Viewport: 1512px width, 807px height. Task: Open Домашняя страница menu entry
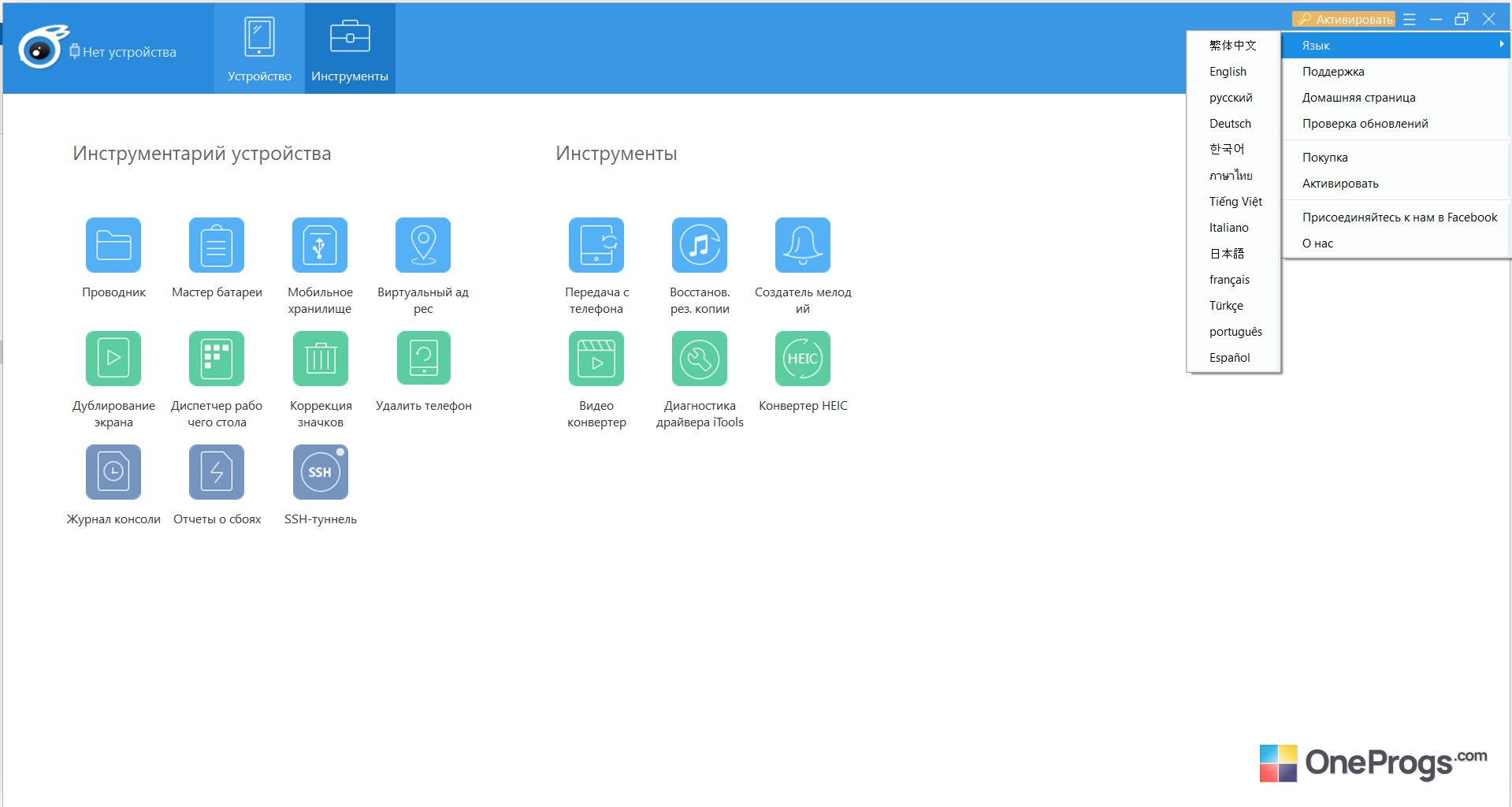tap(1396, 98)
